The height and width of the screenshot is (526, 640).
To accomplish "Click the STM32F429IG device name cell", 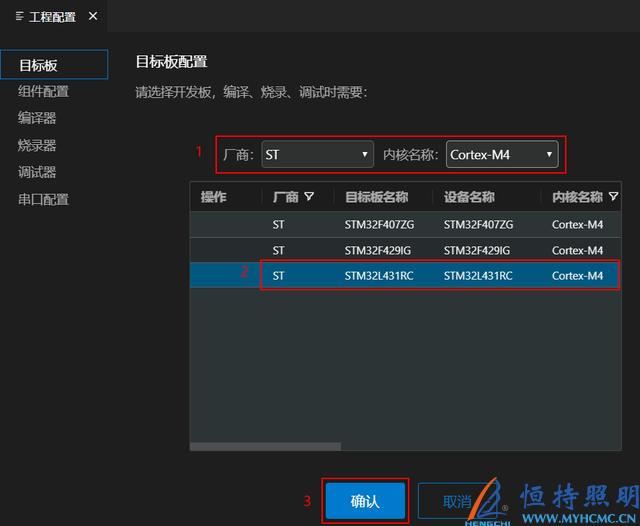I will click(x=477, y=250).
